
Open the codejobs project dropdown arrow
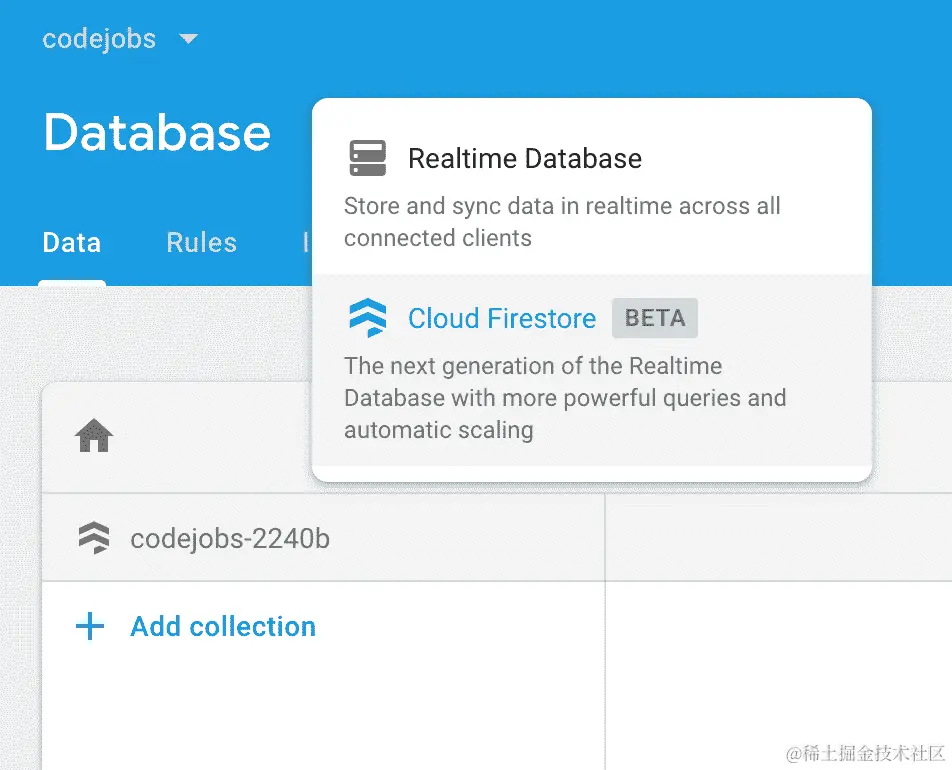188,39
